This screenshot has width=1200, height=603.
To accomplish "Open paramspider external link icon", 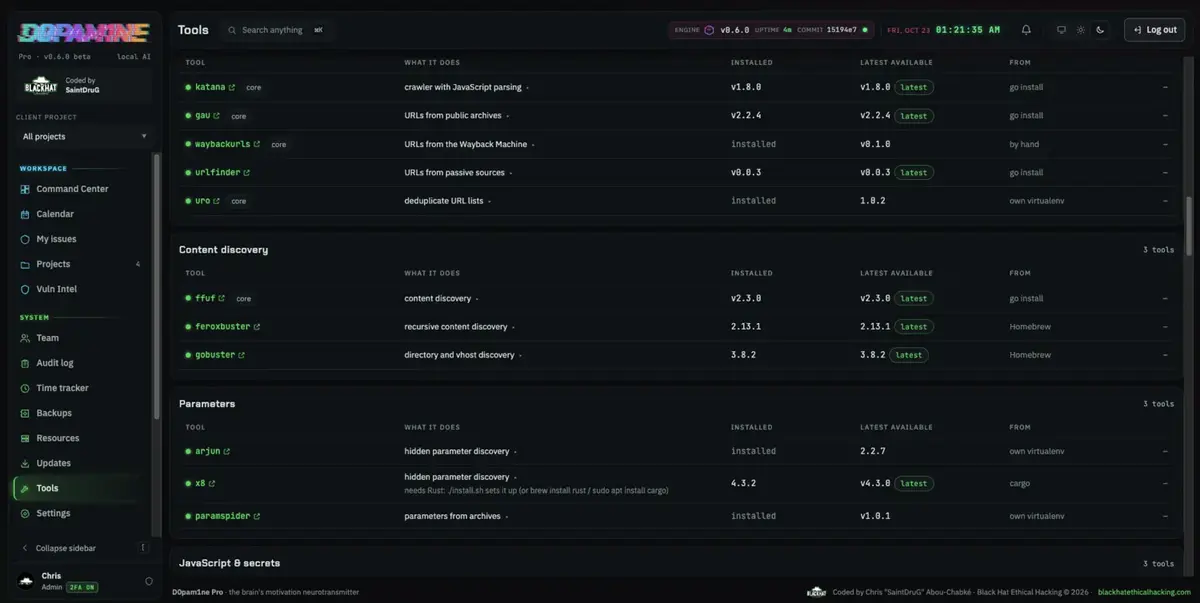I will click(257, 517).
